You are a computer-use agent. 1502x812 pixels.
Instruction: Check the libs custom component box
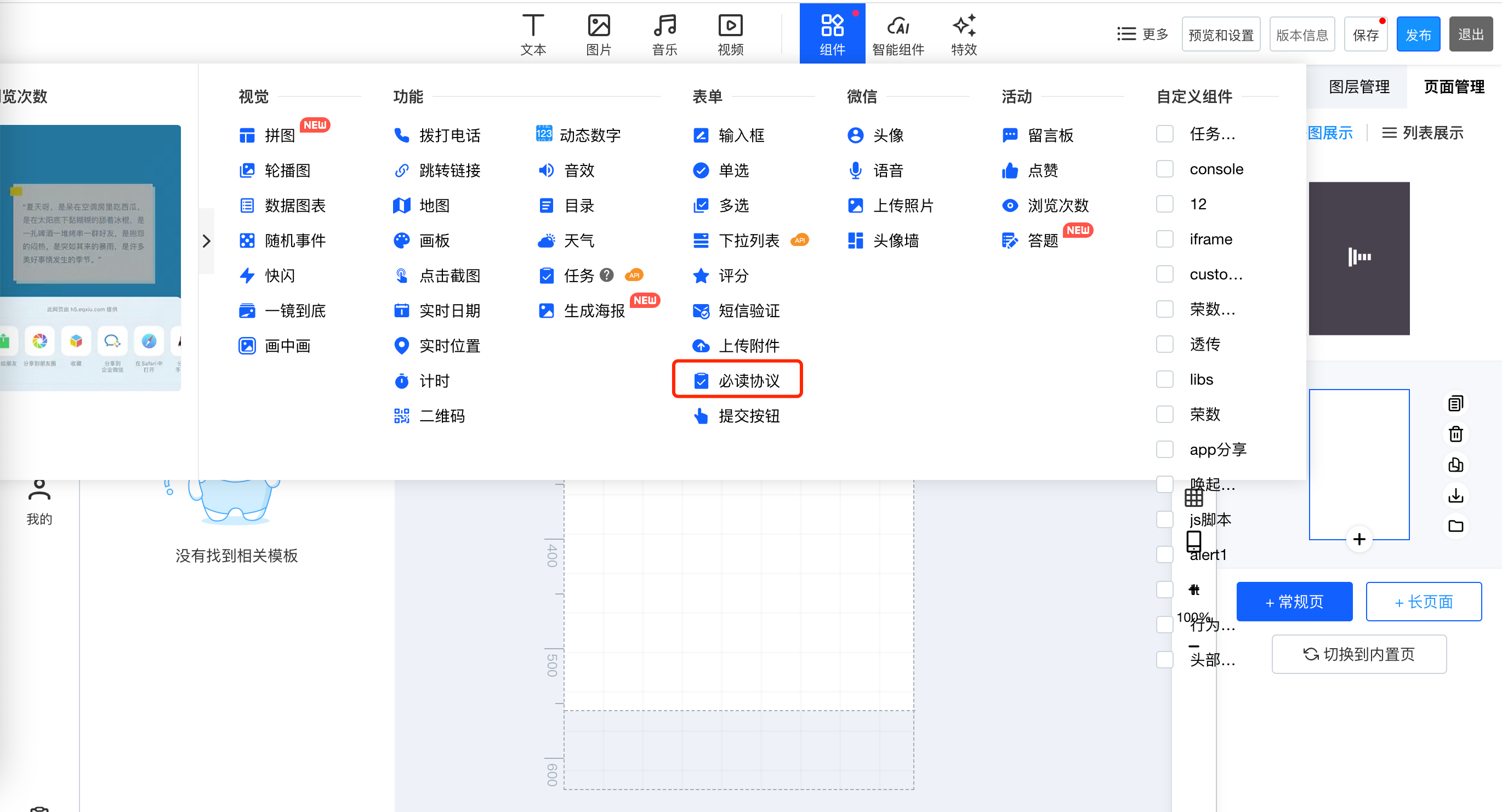[x=1164, y=379]
